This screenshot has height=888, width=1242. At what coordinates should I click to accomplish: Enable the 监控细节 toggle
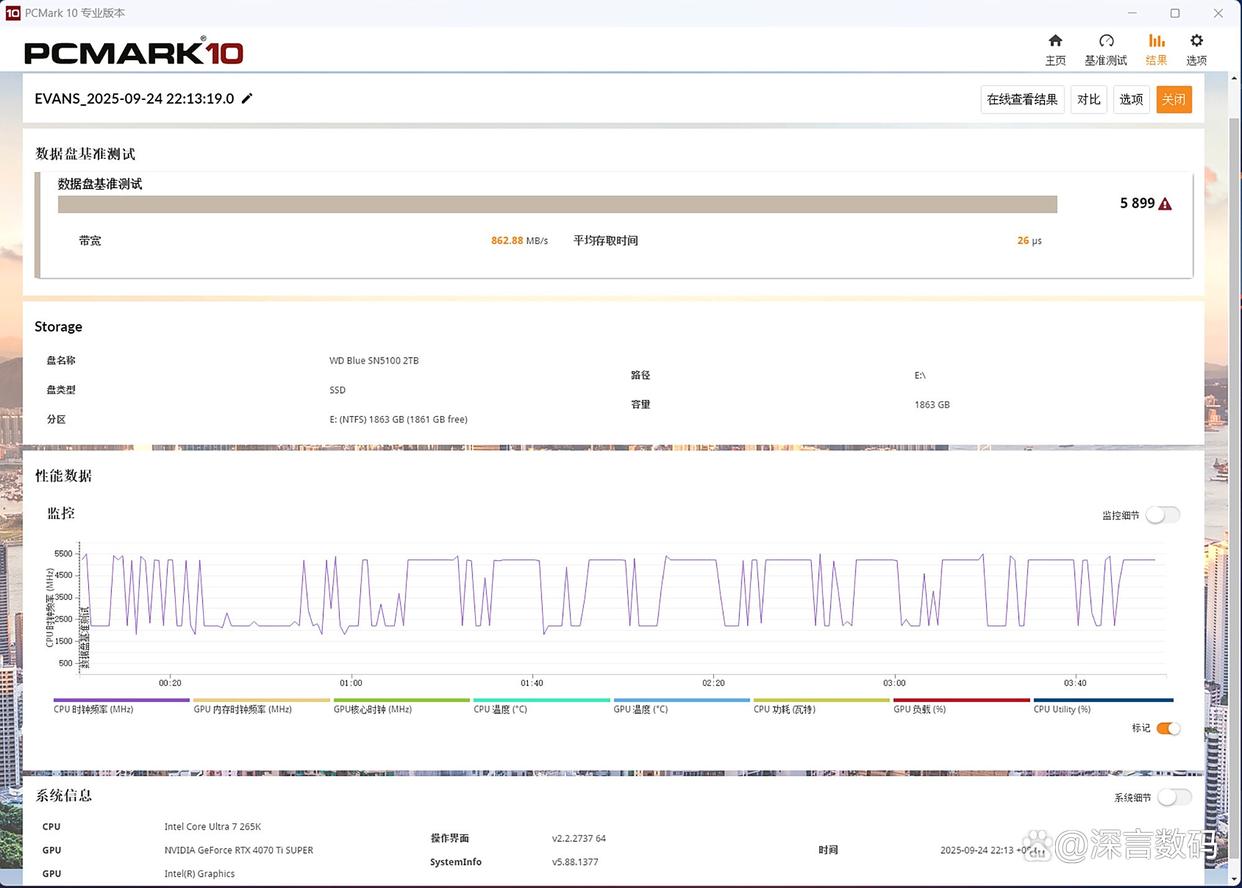click(1162, 515)
